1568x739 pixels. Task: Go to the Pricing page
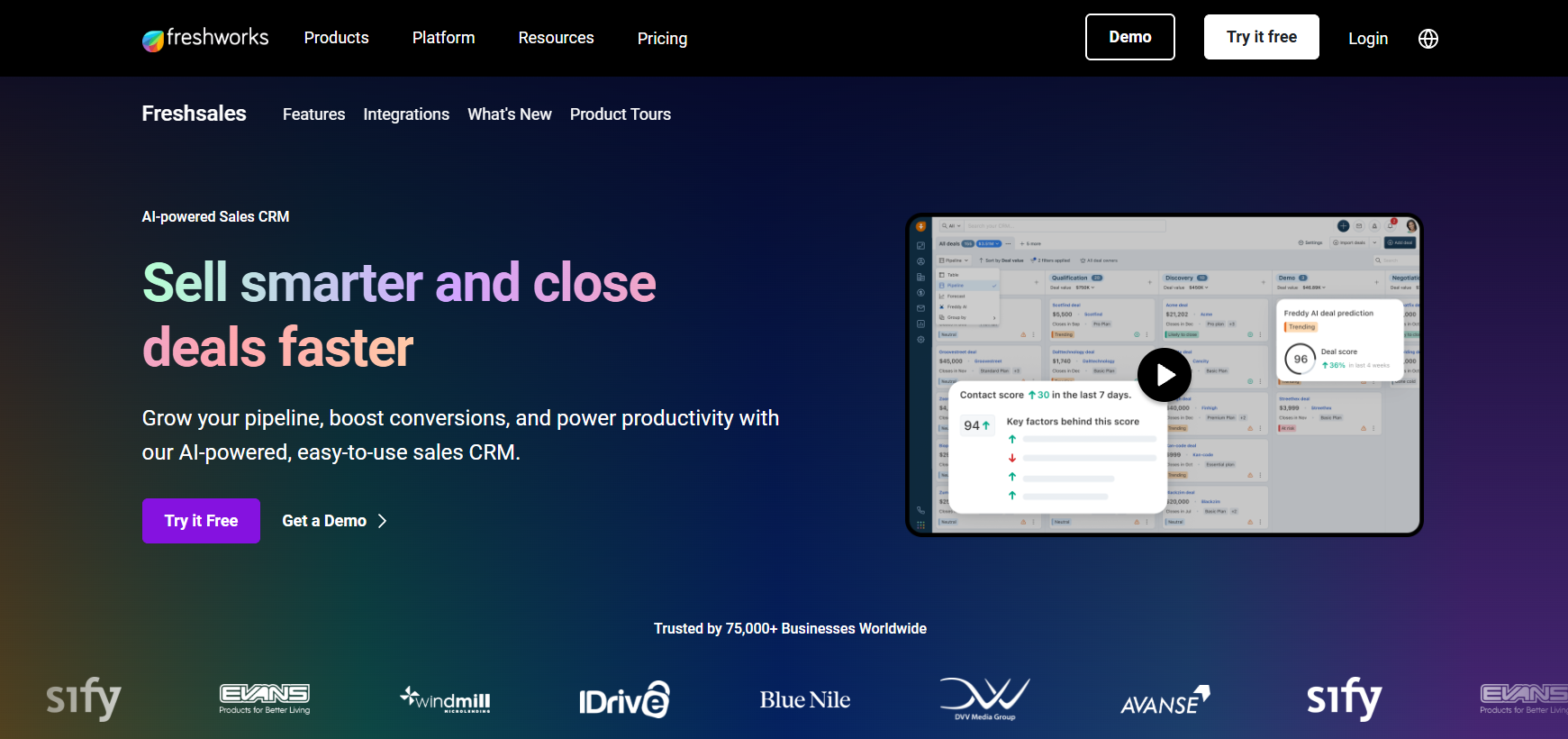pos(662,39)
